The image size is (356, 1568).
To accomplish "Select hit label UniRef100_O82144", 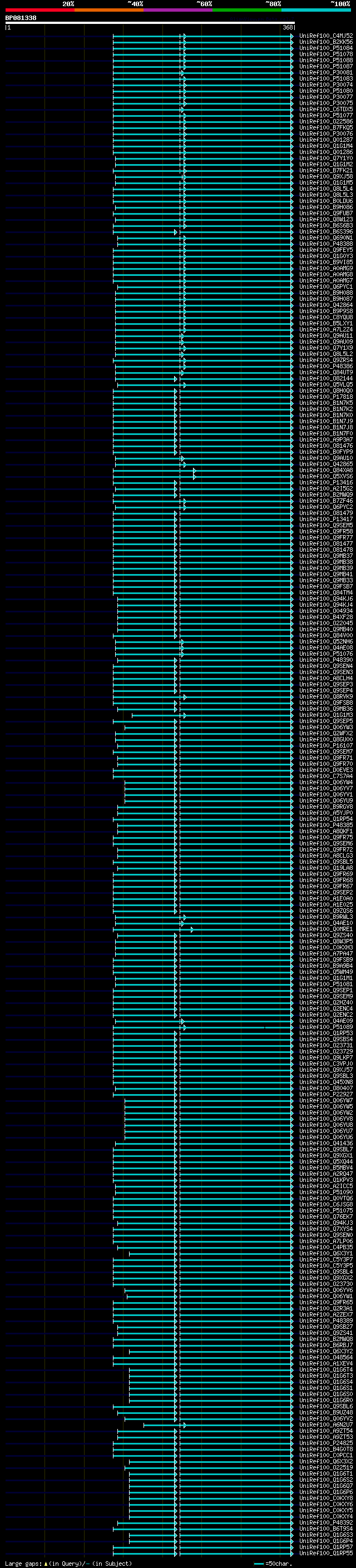I will [326, 379].
